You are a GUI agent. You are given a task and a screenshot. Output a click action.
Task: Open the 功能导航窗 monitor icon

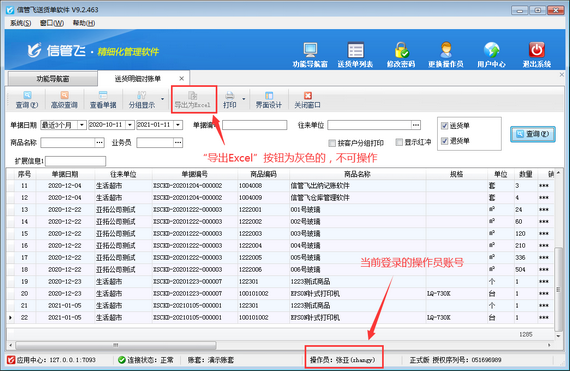click(310, 51)
